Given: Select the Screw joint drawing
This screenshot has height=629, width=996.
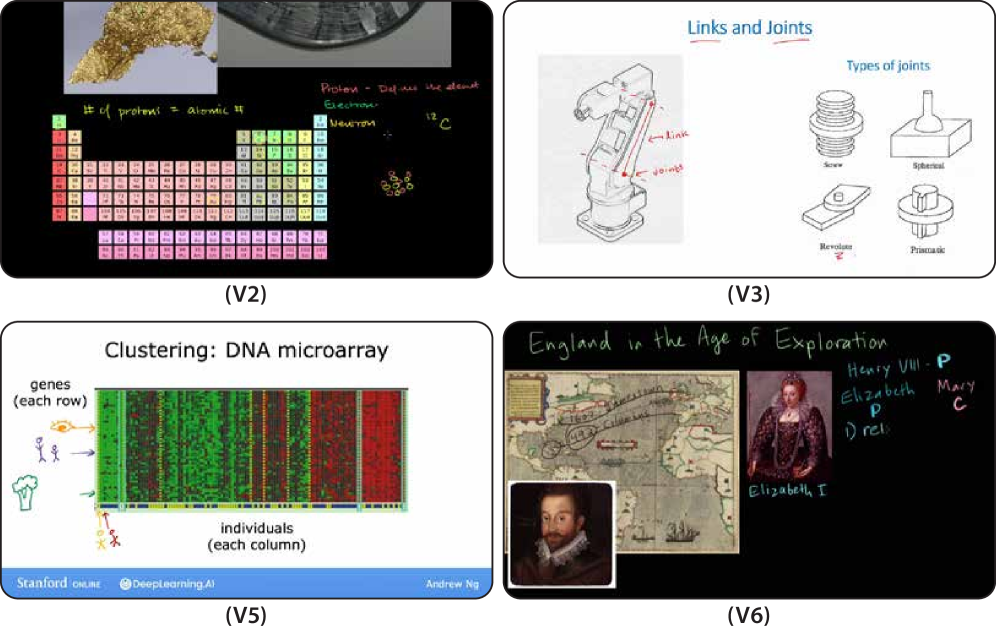Looking at the screenshot, I should pos(835,123).
